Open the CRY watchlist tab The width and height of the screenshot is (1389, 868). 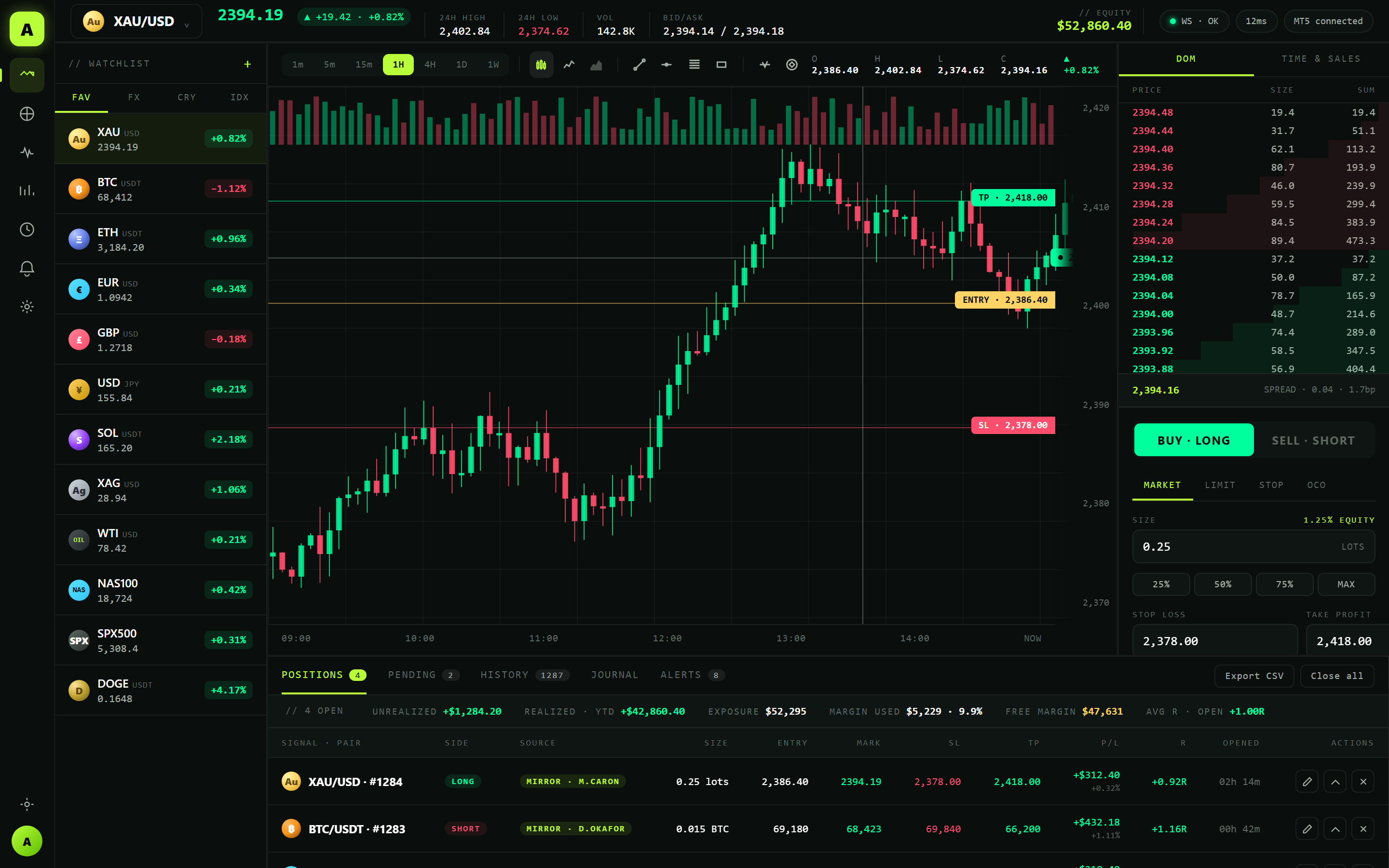tap(187, 97)
